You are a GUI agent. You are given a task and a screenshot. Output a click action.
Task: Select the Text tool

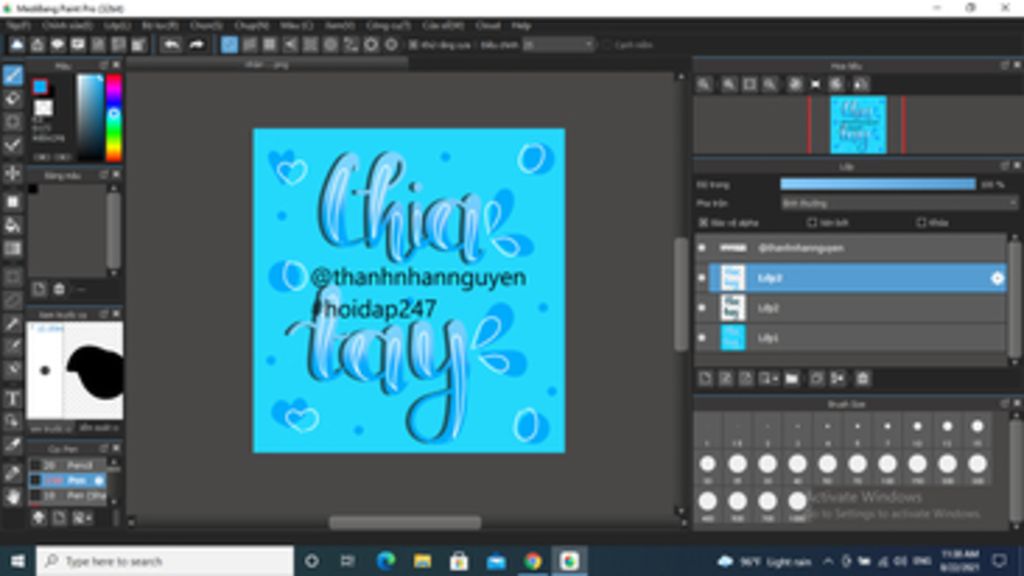pos(12,398)
